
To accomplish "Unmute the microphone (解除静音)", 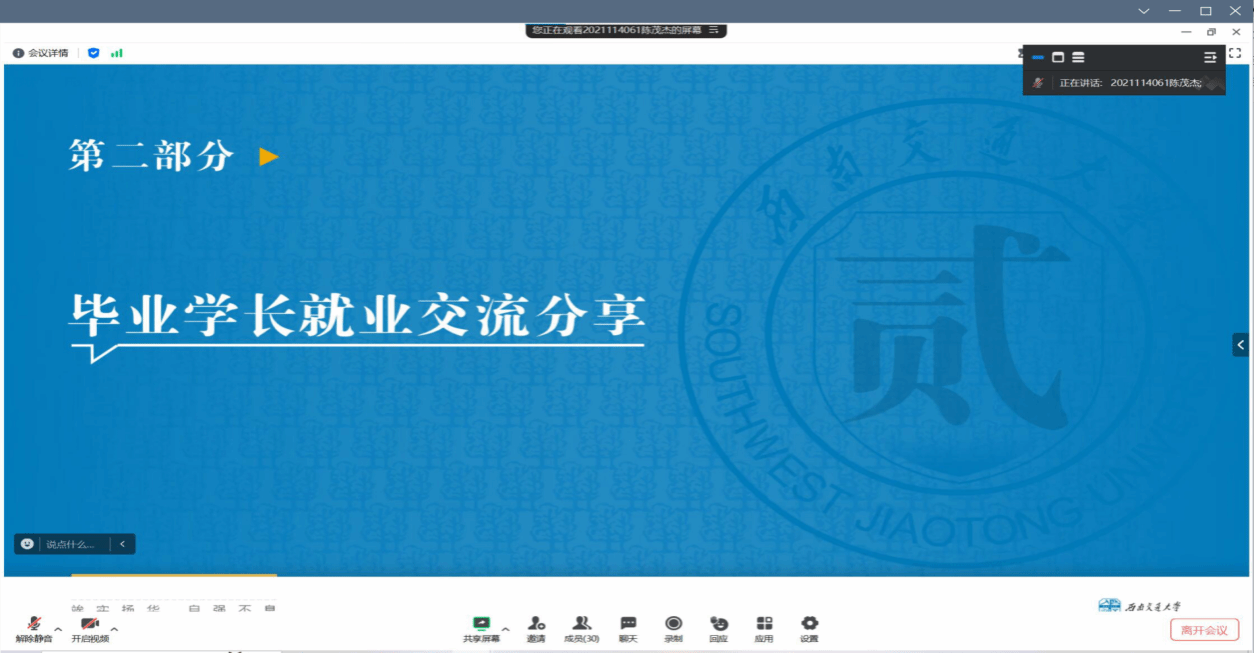I will pyautogui.click(x=34, y=627).
